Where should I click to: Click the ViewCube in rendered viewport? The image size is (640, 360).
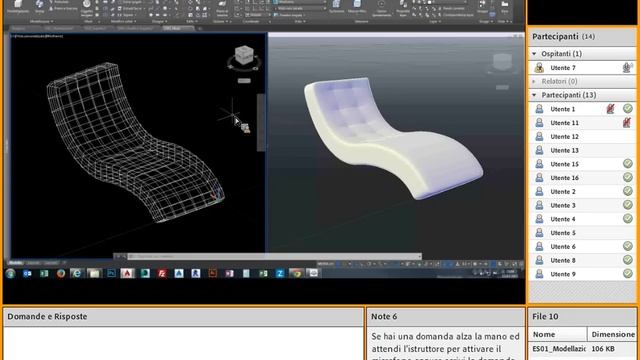[x=502, y=63]
